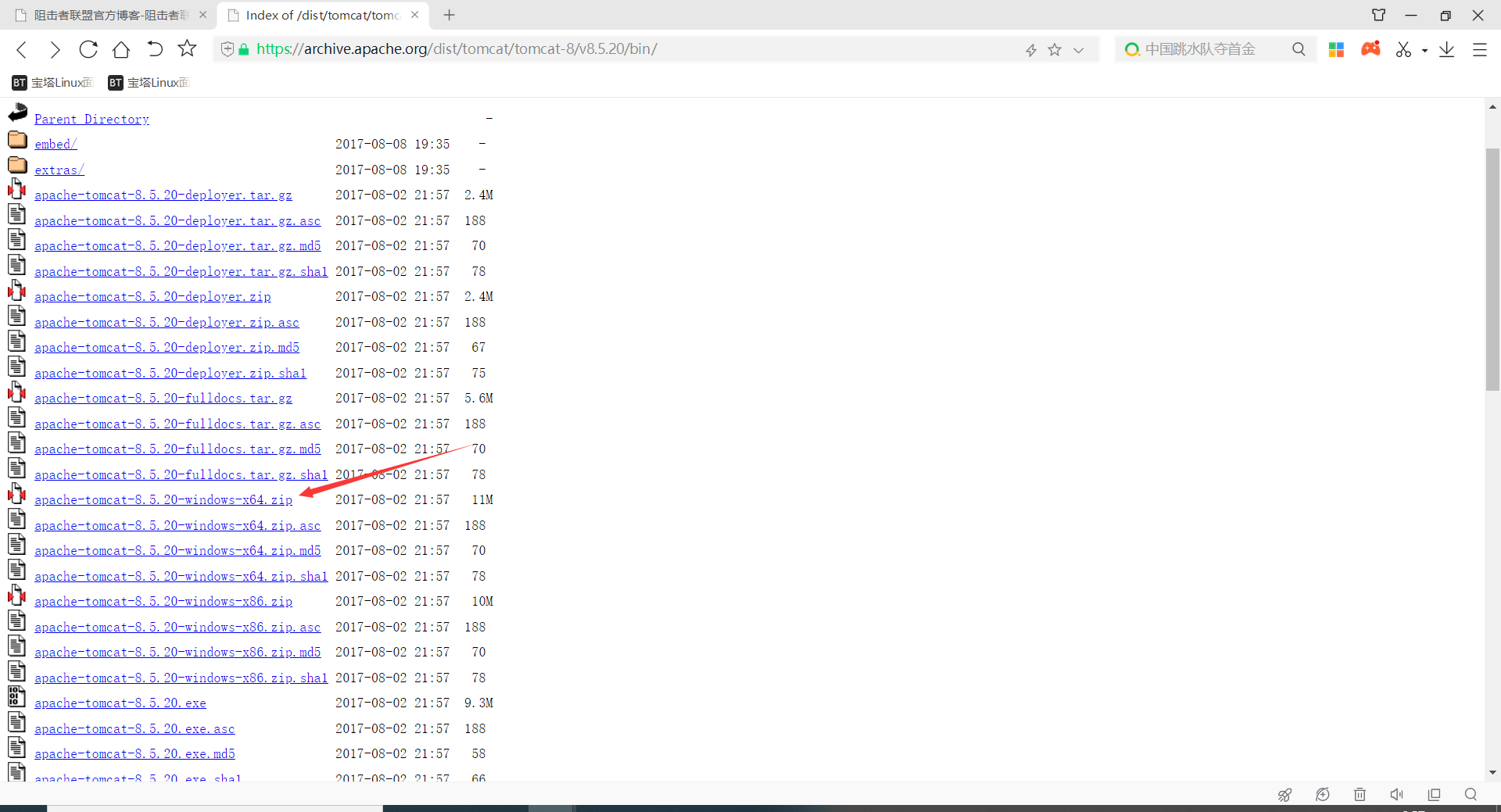
Task: Click the star icon inside address bar
Action: pos(1055,50)
